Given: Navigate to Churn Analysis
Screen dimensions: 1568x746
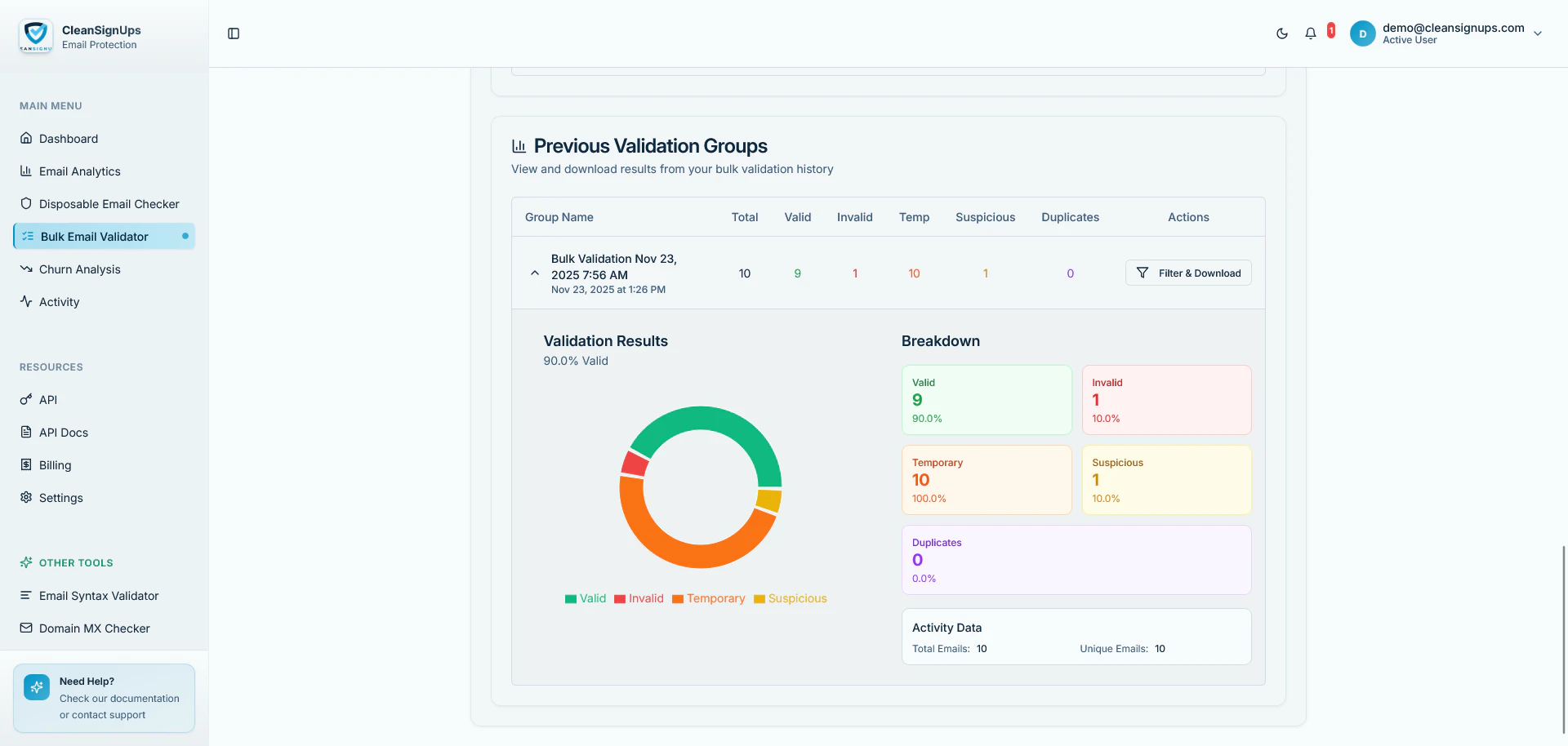Looking at the screenshot, I should pos(105,269).
